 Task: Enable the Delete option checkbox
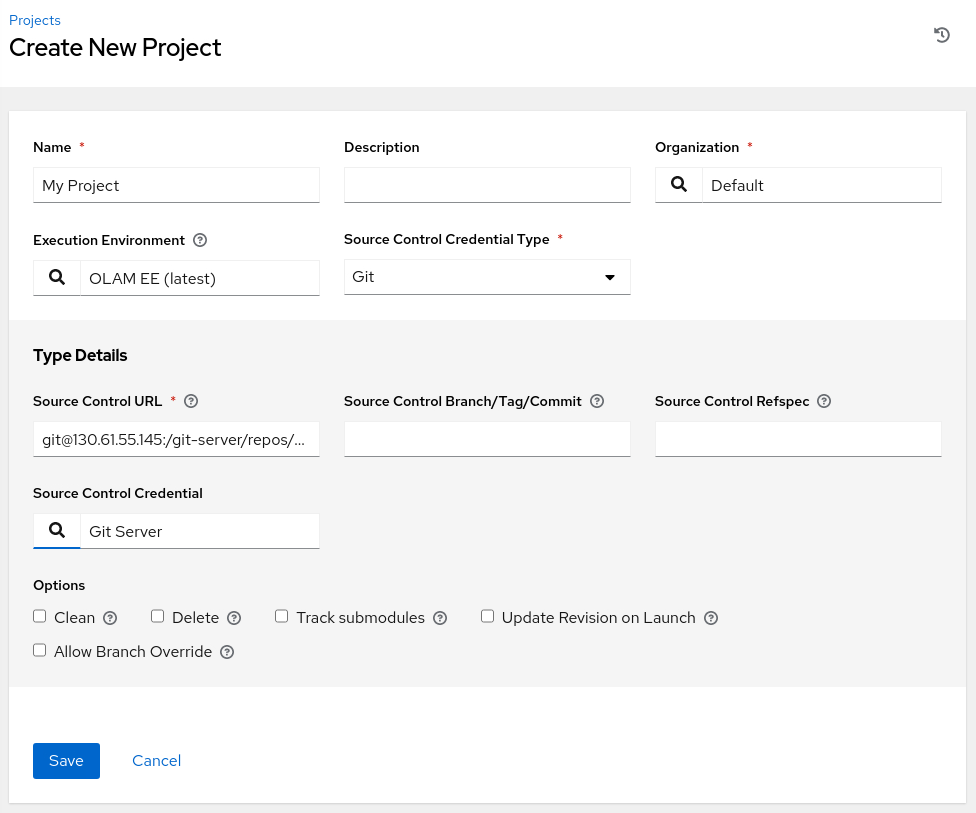pos(158,617)
